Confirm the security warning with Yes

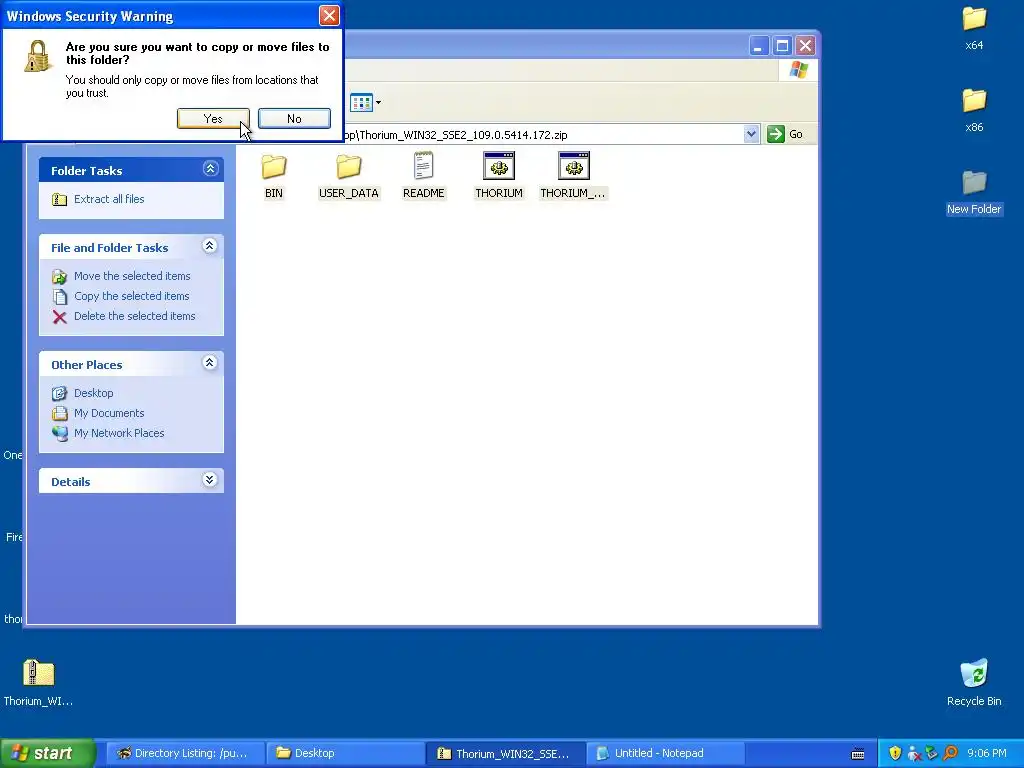[x=213, y=118]
